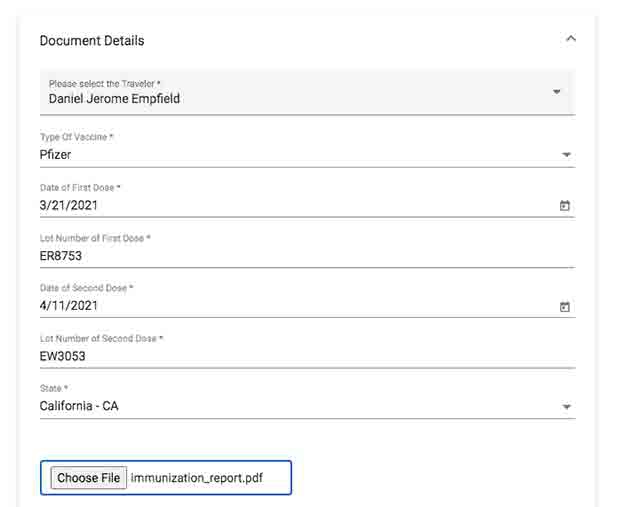Click the 'Type Of Vaccine' label
Screen dimensions: 620x507
pos(77,137)
